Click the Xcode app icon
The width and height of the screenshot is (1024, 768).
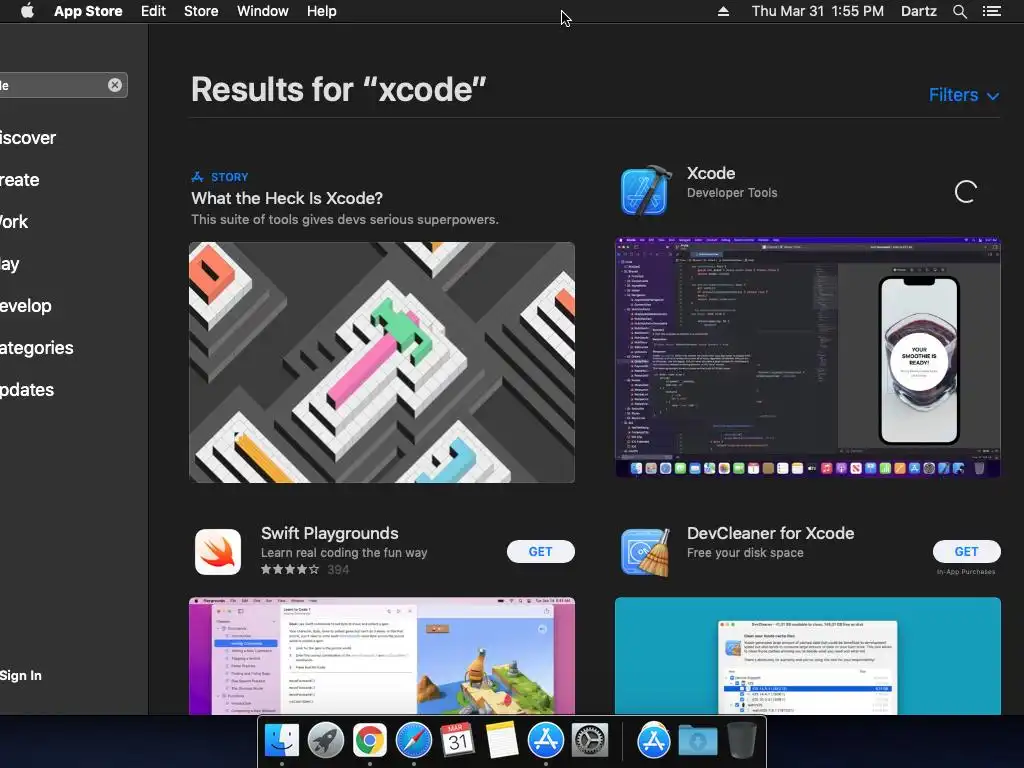click(x=645, y=191)
